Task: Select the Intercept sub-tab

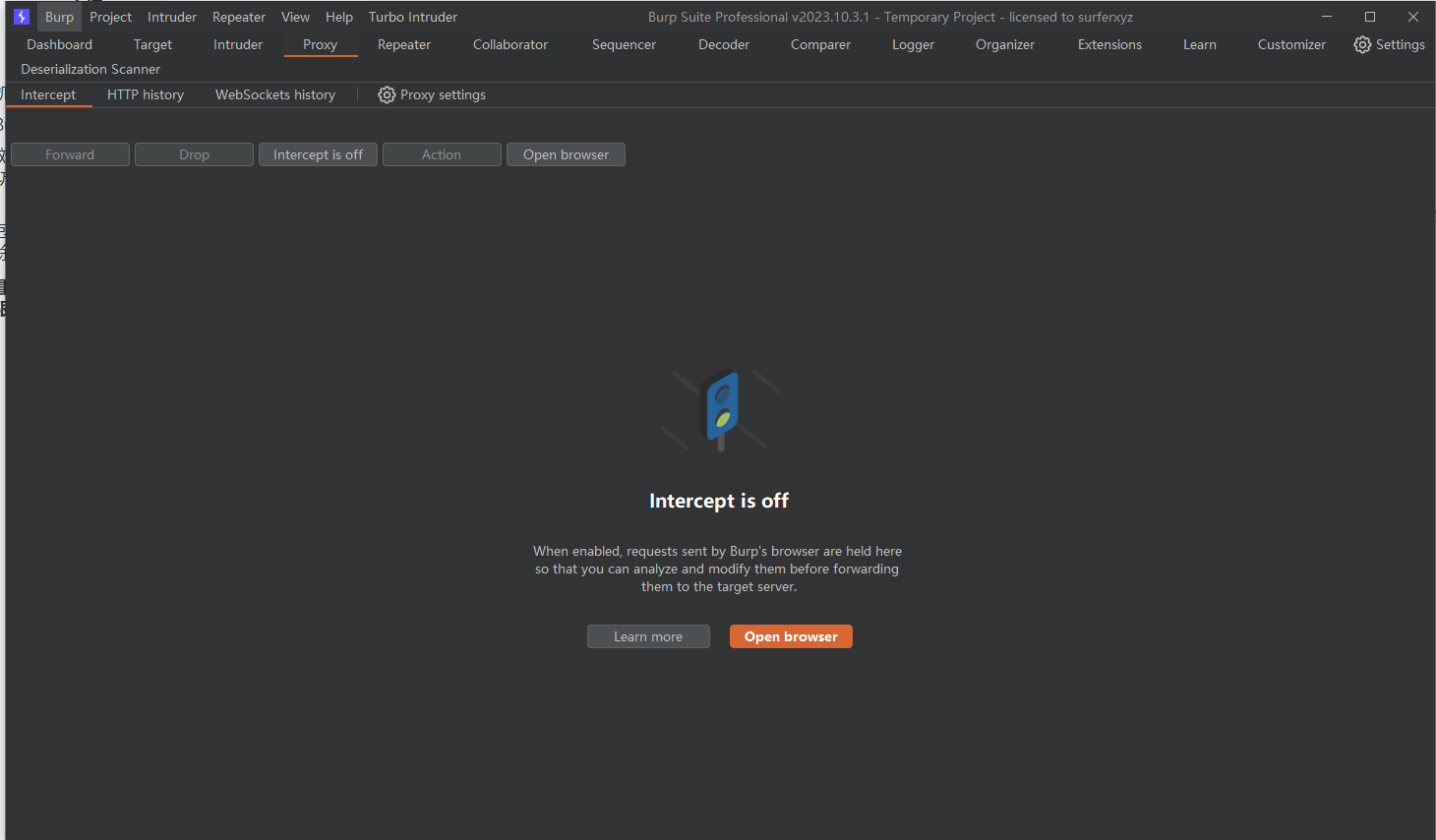Action: (x=48, y=94)
